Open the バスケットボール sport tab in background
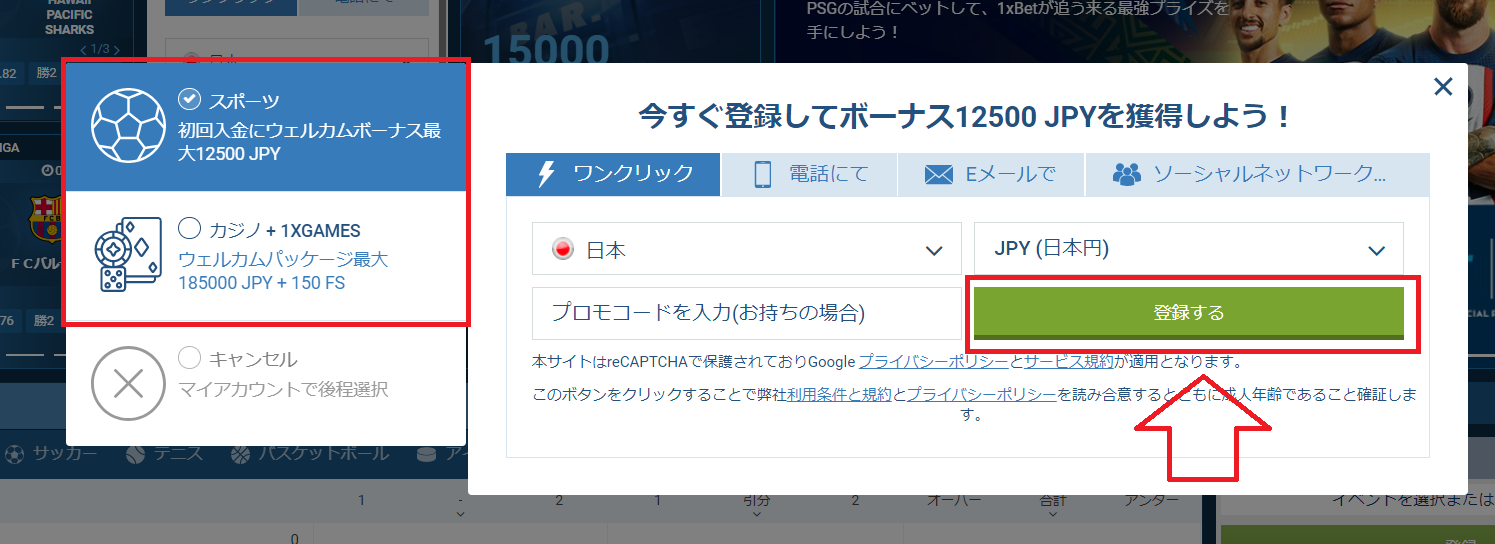The height and width of the screenshot is (544, 1495). [312, 454]
